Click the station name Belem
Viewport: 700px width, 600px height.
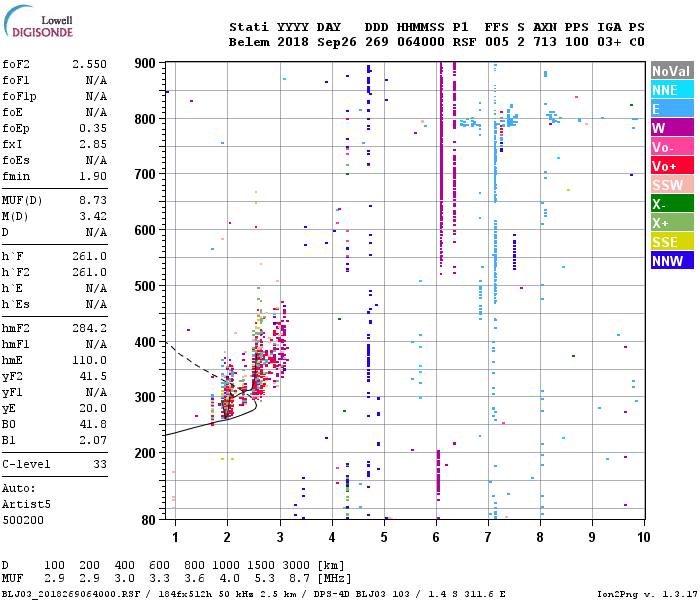(249, 42)
